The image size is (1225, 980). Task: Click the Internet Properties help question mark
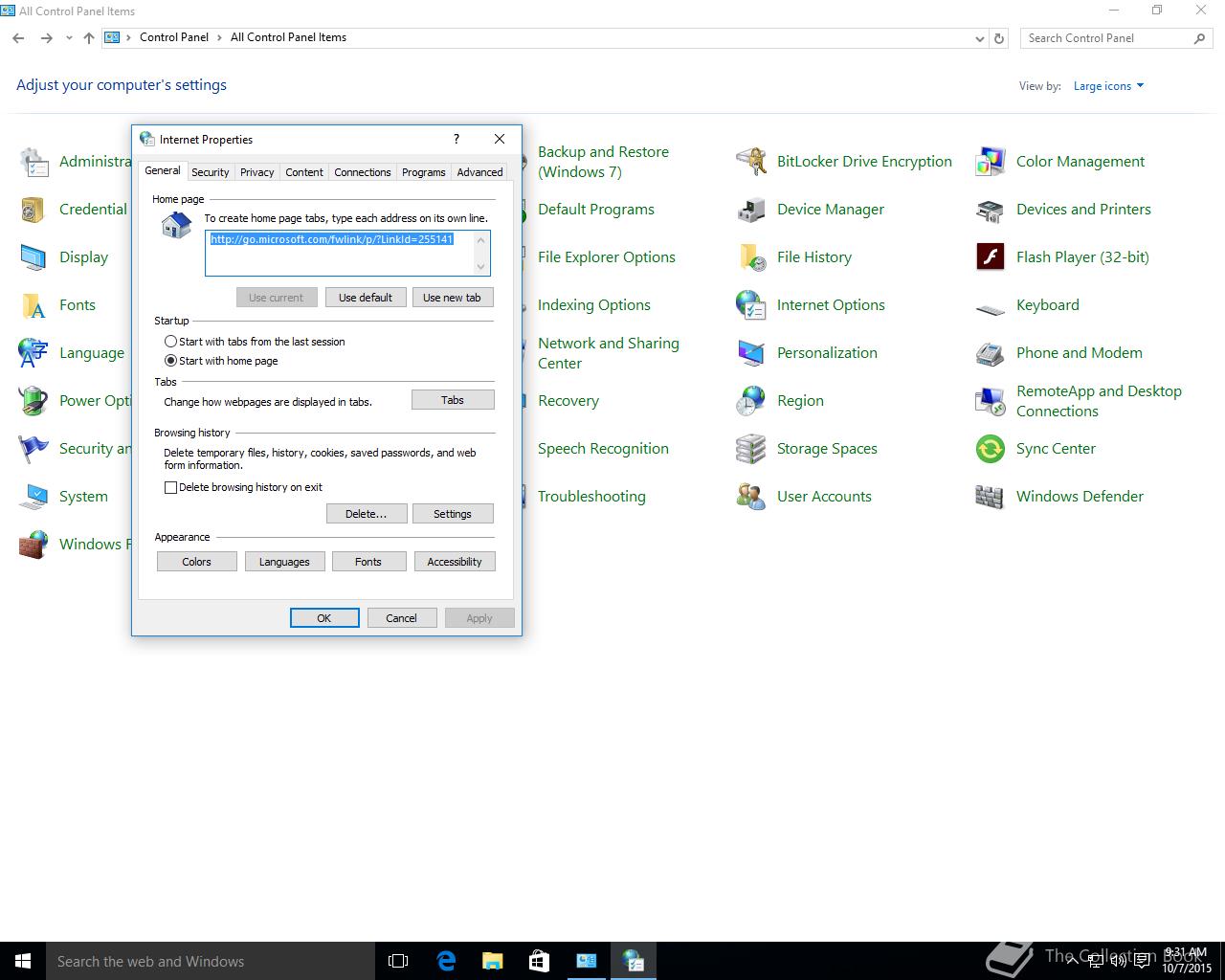click(x=457, y=139)
